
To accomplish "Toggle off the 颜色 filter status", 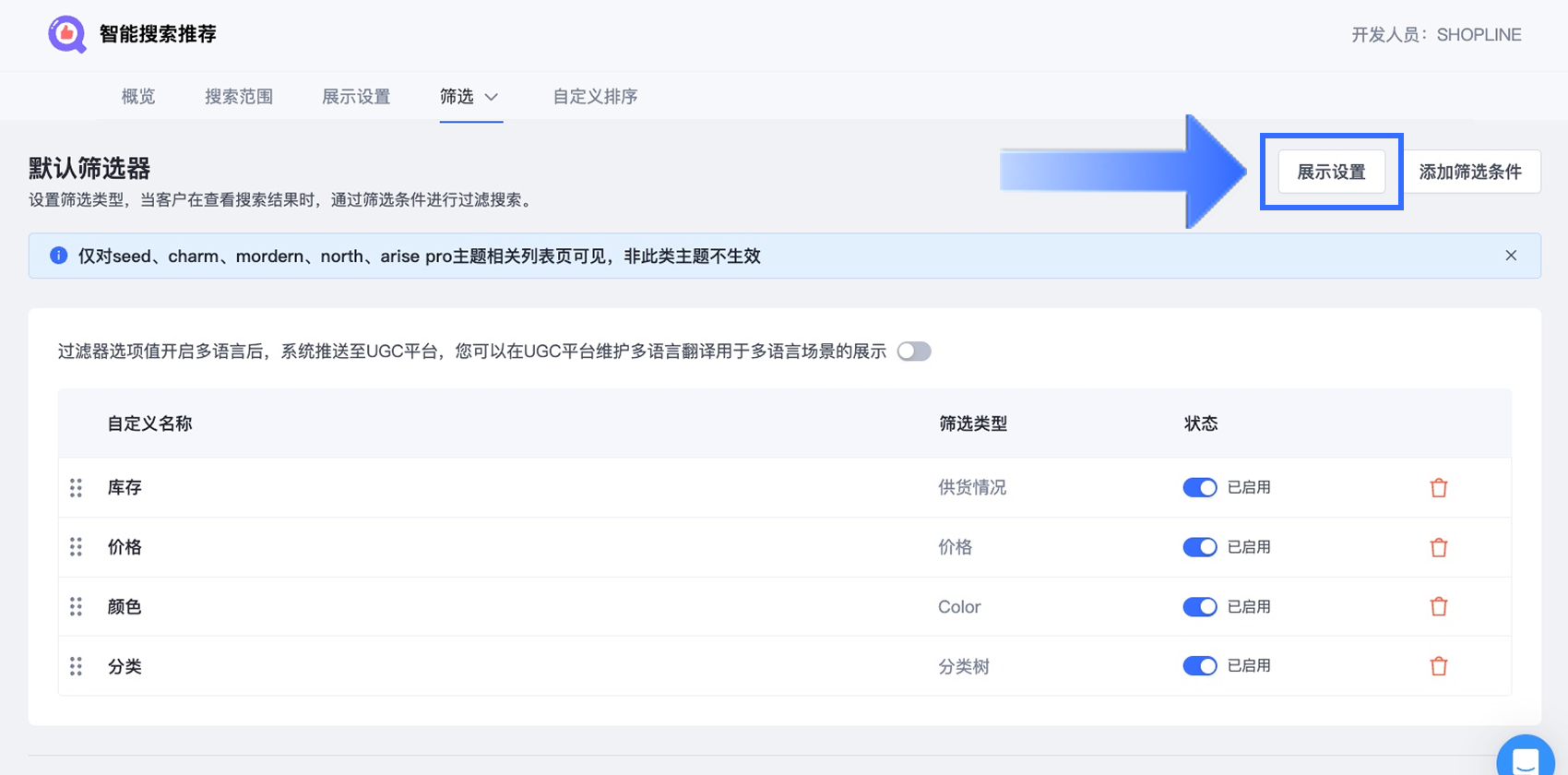I will pos(1199,606).
